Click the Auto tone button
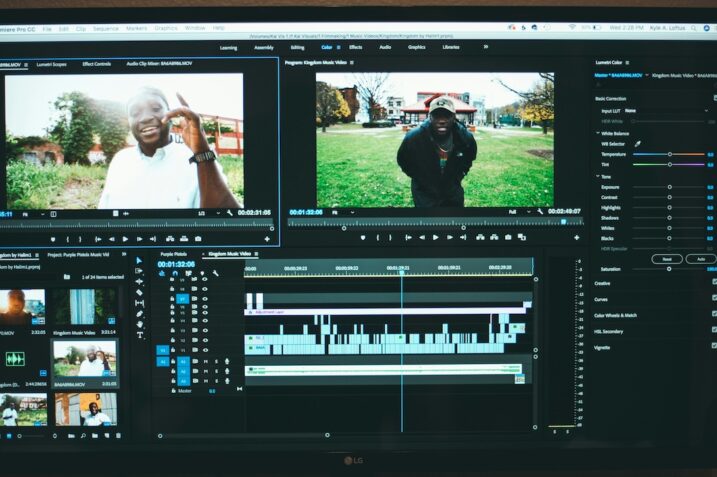Screen dimensions: 717x477 coord(701,259)
